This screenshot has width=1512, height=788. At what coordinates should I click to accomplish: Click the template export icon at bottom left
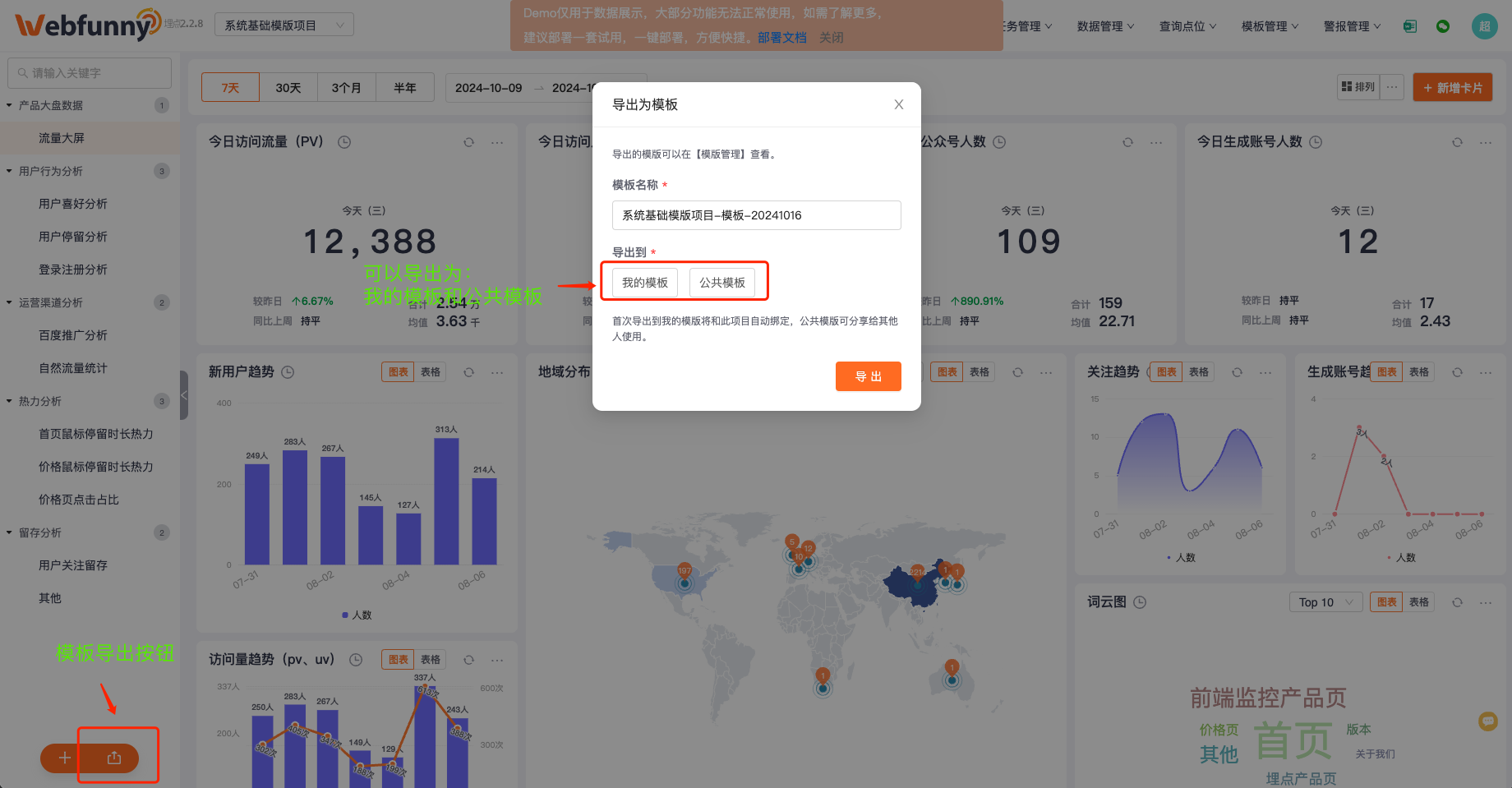(x=114, y=758)
